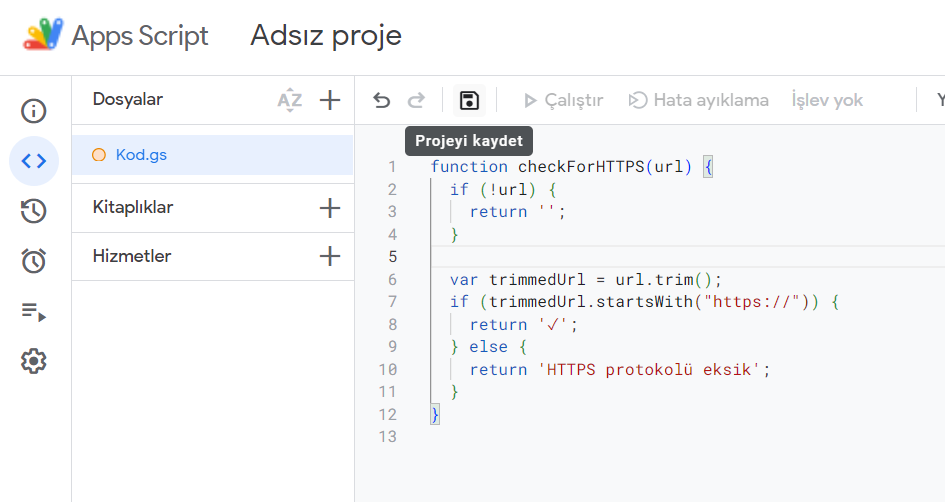Click the redo arrow in toolbar
The width and height of the screenshot is (945, 502).
(416, 100)
